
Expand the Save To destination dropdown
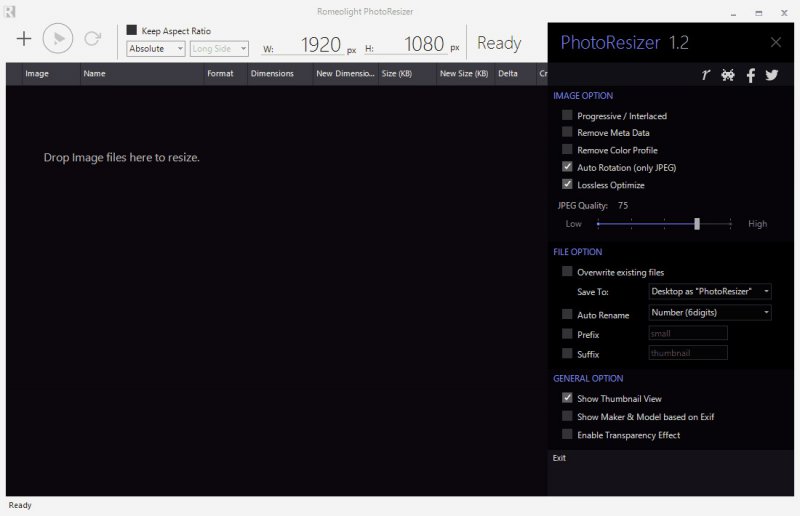(x=710, y=291)
